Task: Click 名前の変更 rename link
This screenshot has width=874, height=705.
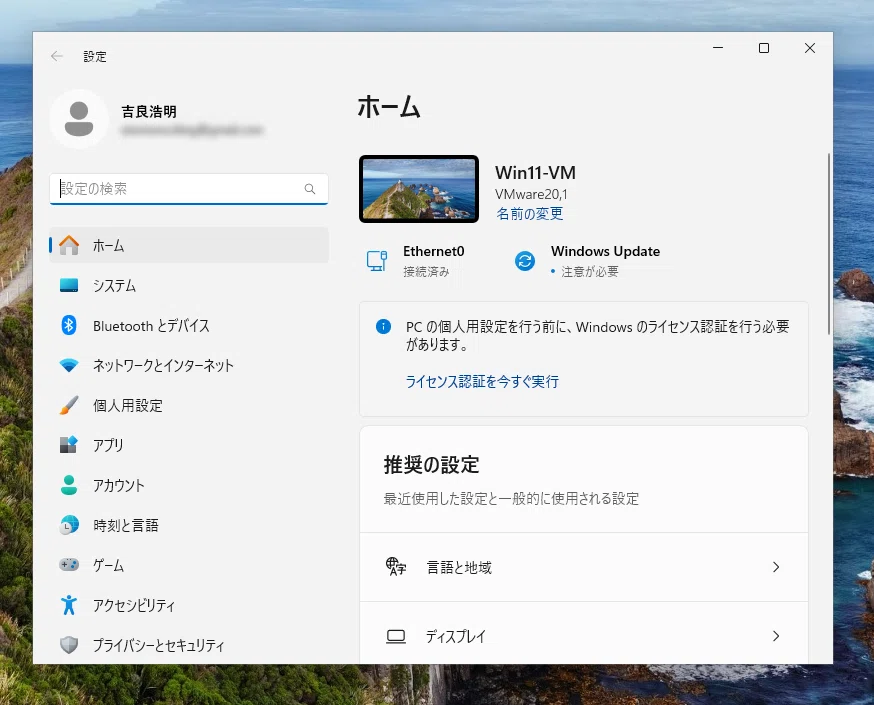Action: tap(530, 213)
